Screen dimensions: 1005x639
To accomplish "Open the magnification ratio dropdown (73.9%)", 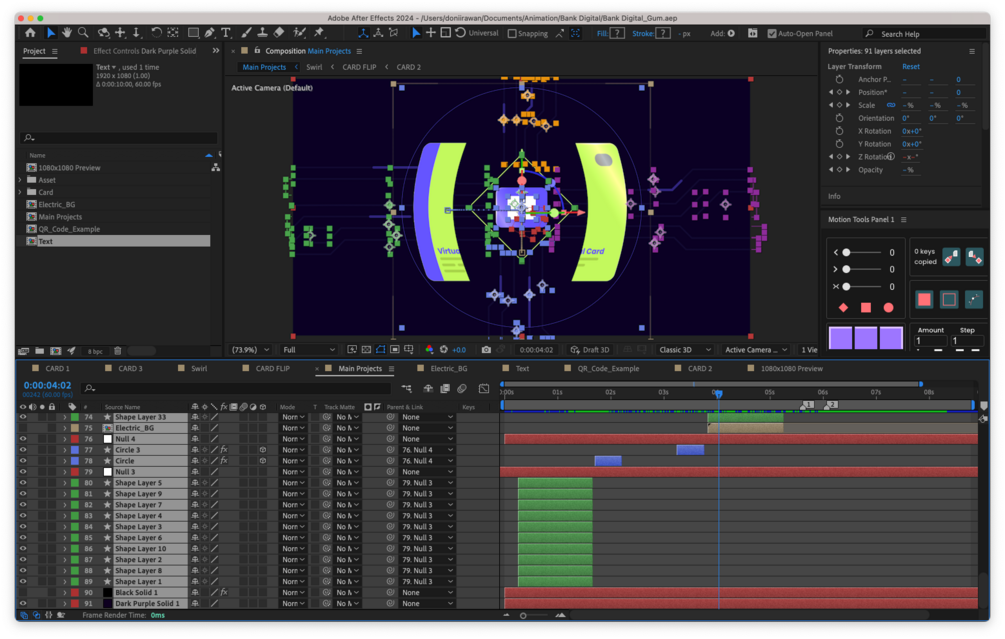I will point(251,350).
